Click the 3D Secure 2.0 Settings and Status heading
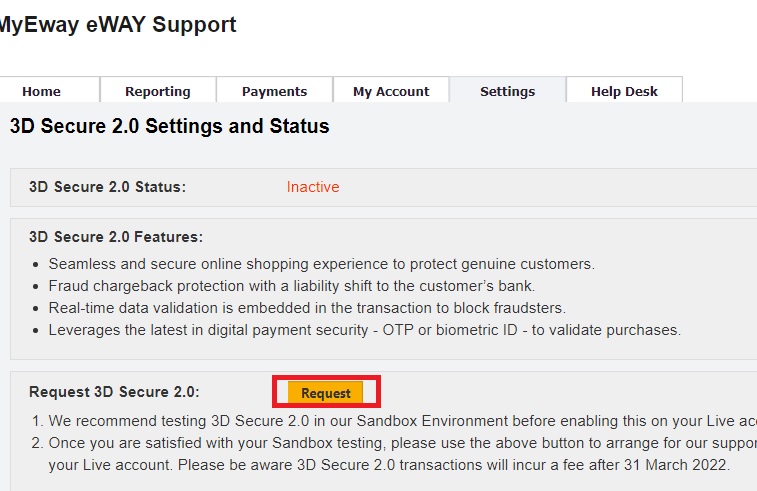Viewport: 757px width, 491px height. point(169,127)
